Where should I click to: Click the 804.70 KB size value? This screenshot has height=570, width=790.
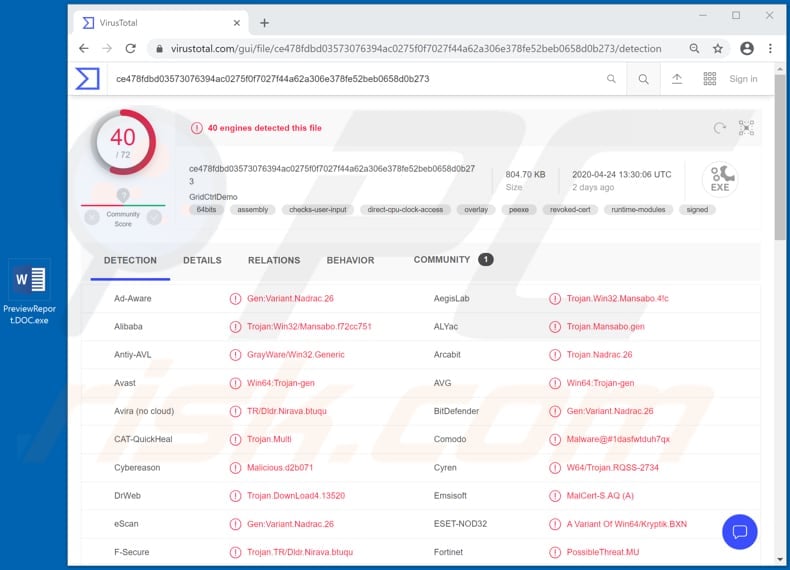[525, 174]
